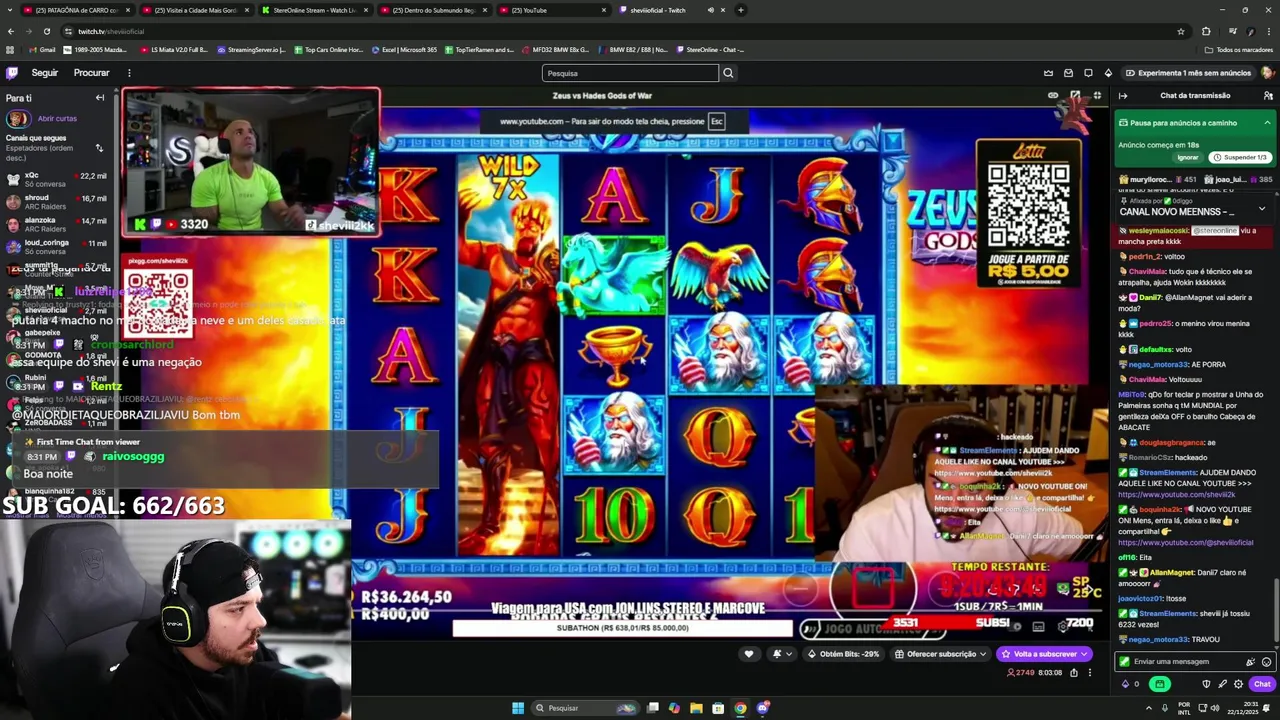Open chat moderation shield icon
Screen dimensions: 1280x720
[1206, 684]
